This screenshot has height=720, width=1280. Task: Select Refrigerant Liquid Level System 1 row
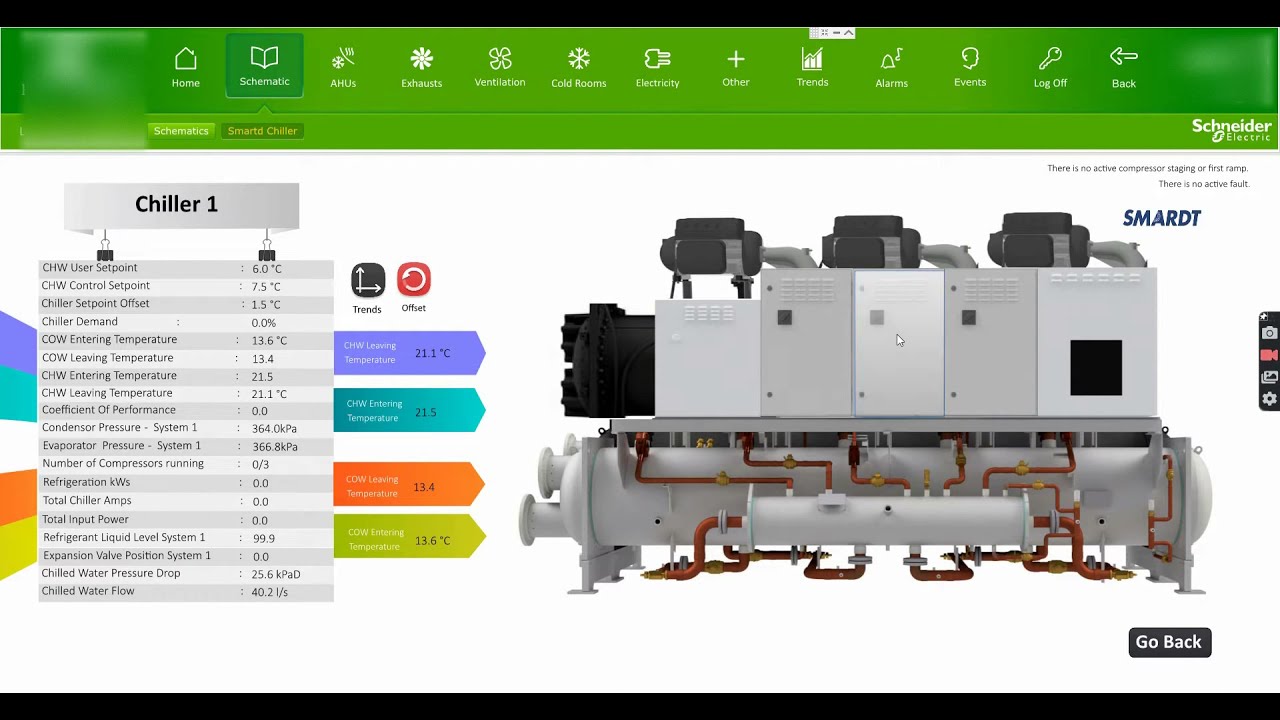[x=186, y=538]
